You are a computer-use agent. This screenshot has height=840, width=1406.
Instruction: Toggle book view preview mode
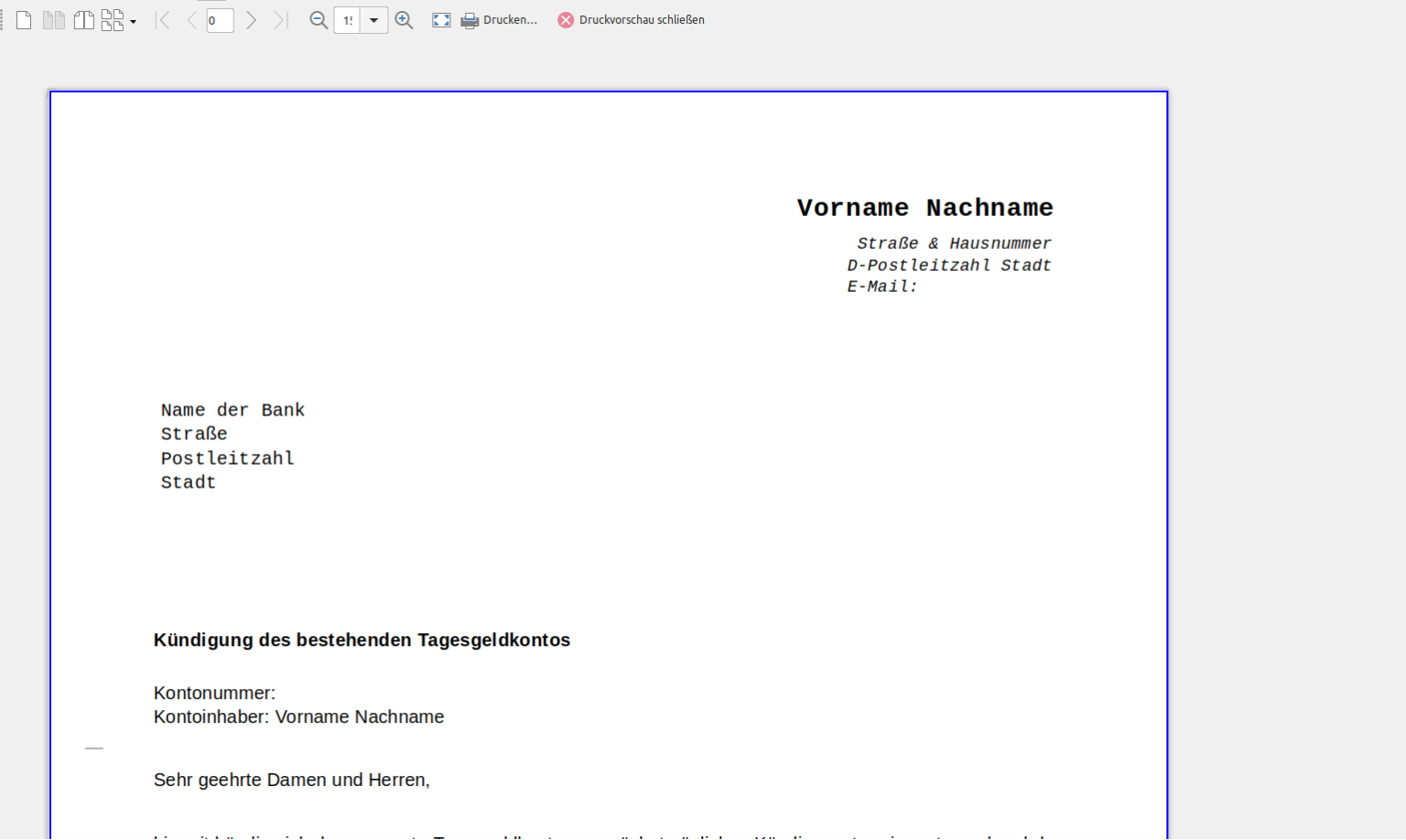pyautogui.click(x=83, y=19)
